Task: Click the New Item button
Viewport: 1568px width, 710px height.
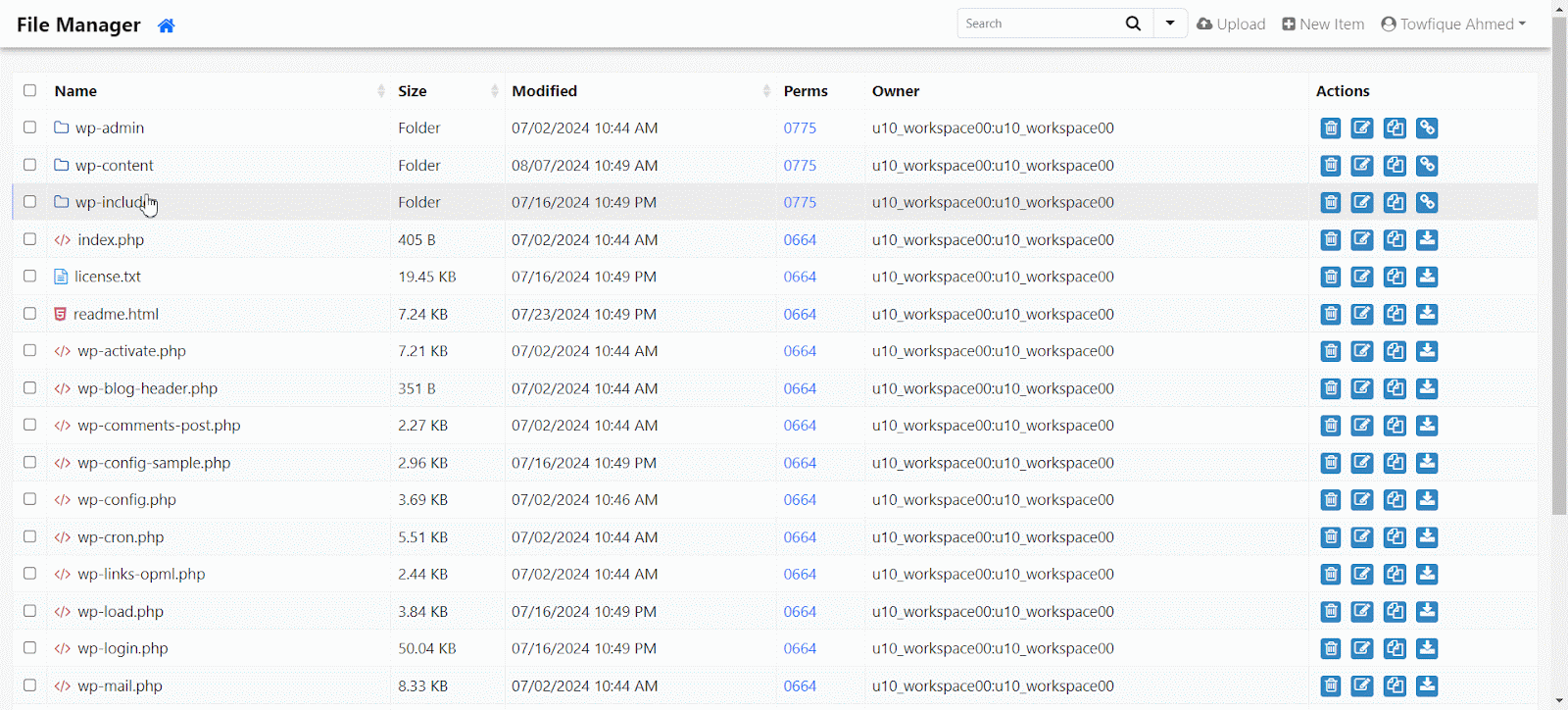Action: point(1323,24)
